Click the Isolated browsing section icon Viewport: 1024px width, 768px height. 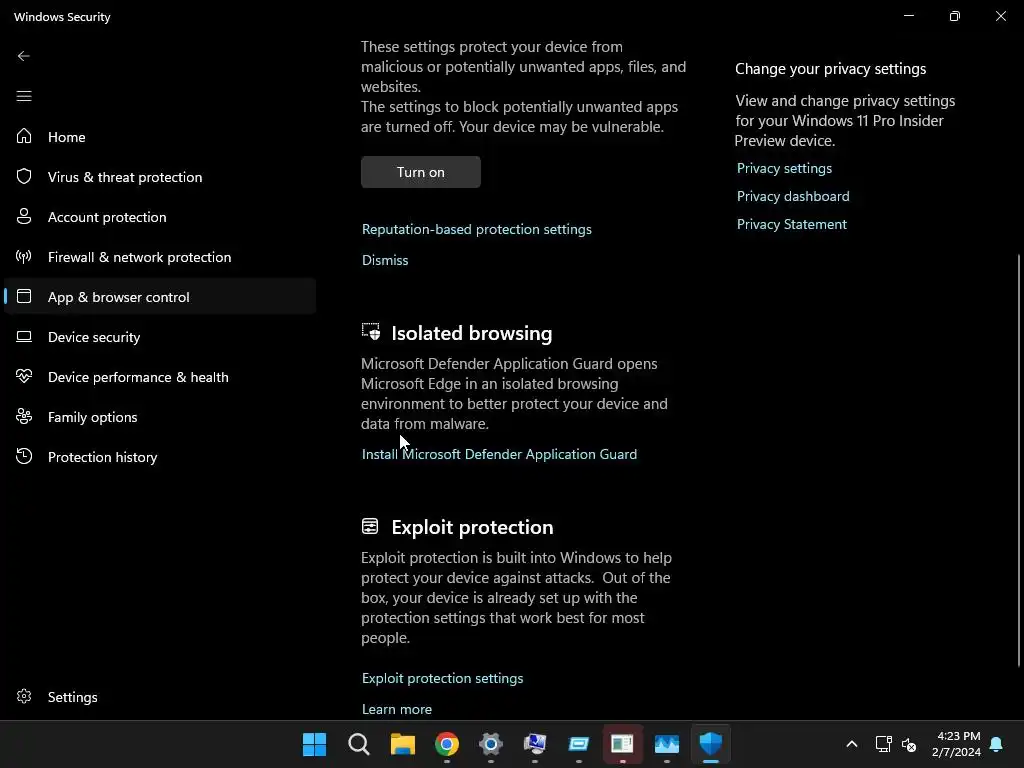click(x=371, y=332)
